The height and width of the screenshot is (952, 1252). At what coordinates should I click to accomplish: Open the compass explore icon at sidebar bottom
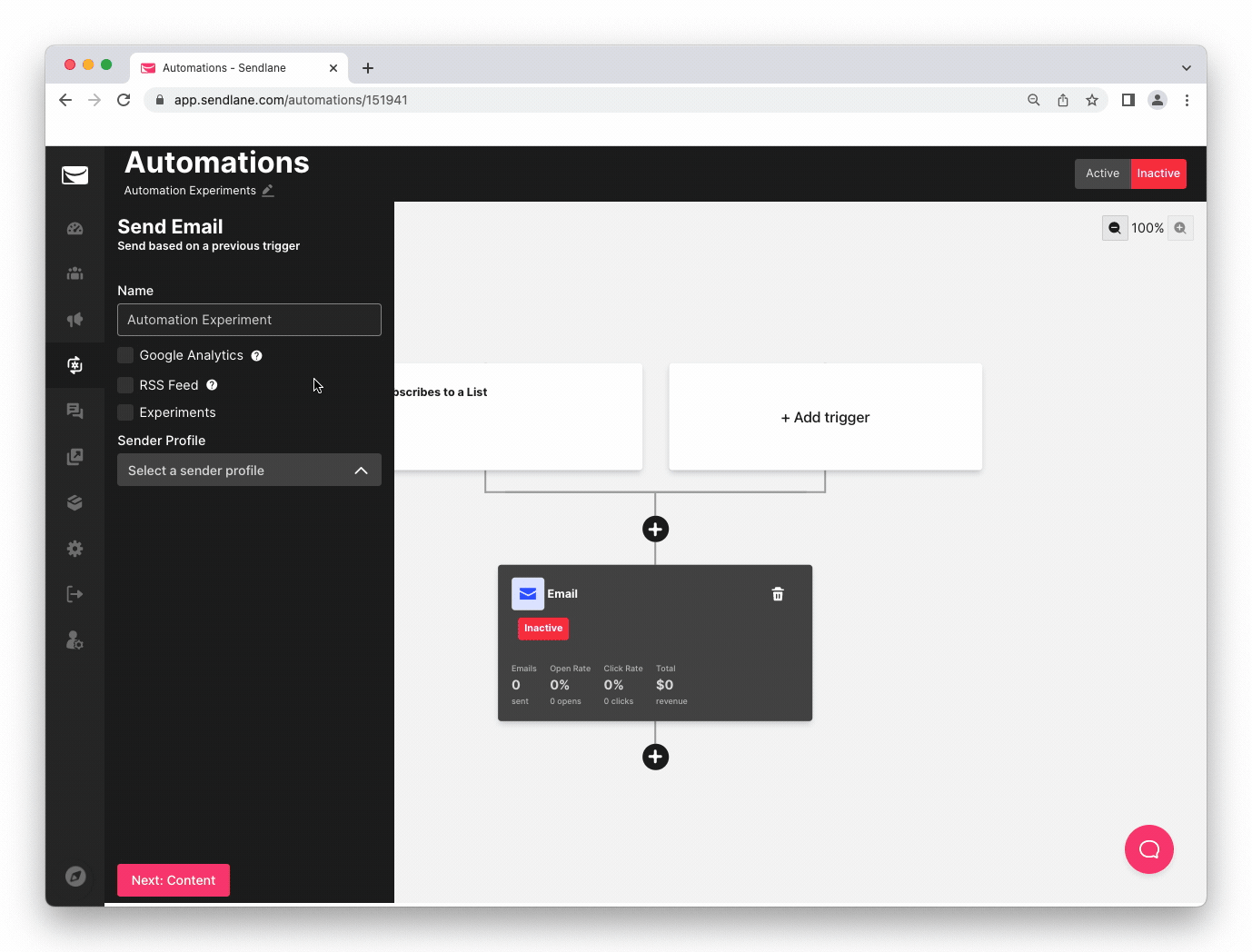pyautogui.click(x=75, y=876)
